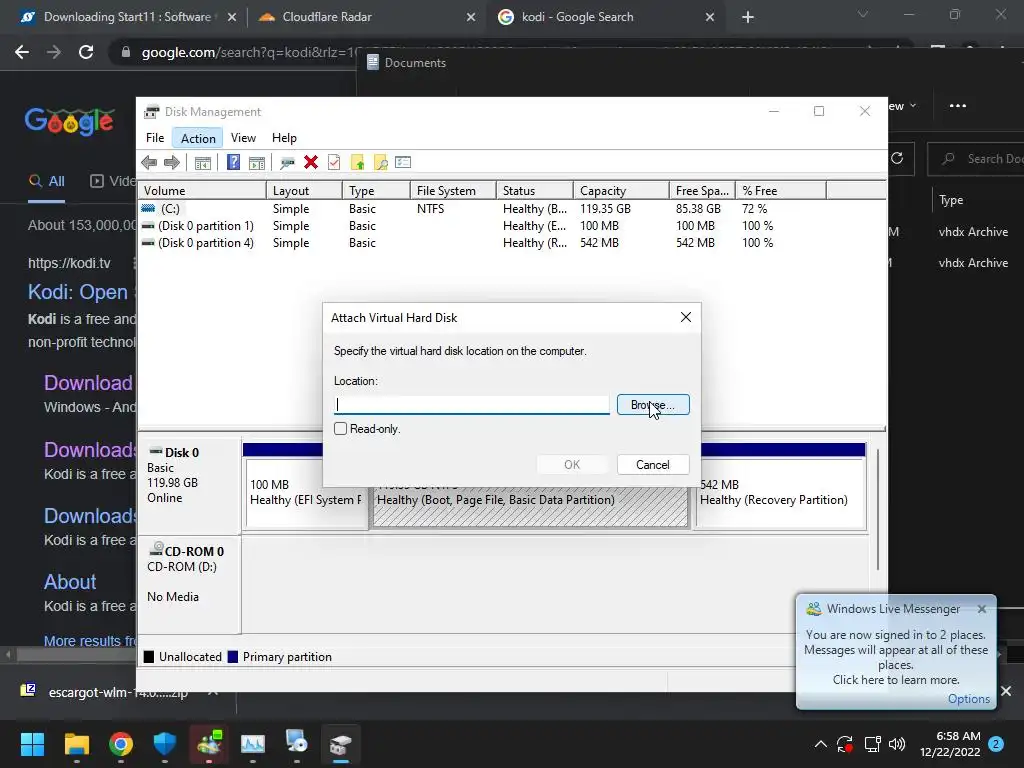Screen dimensions: 1024x768
Task: Open the notification count badge
Action: tap(996, 744)
